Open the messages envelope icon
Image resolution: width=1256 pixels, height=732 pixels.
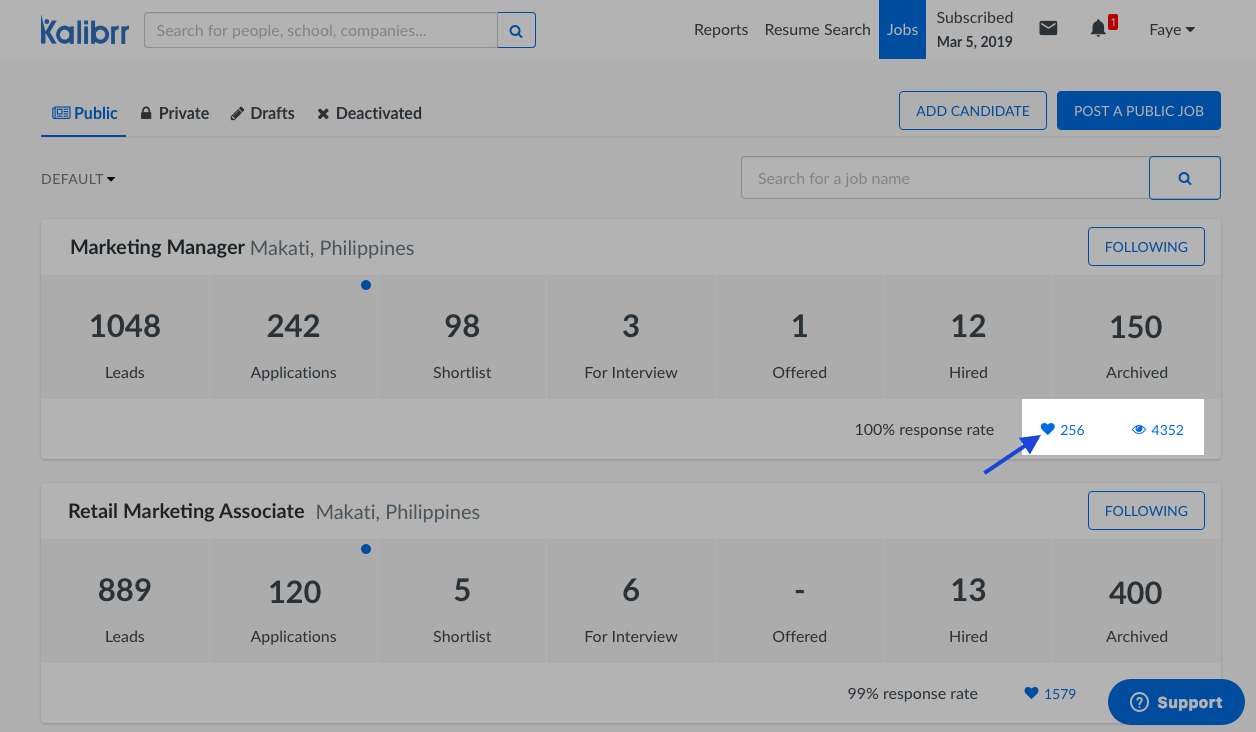coord(1048,29)
